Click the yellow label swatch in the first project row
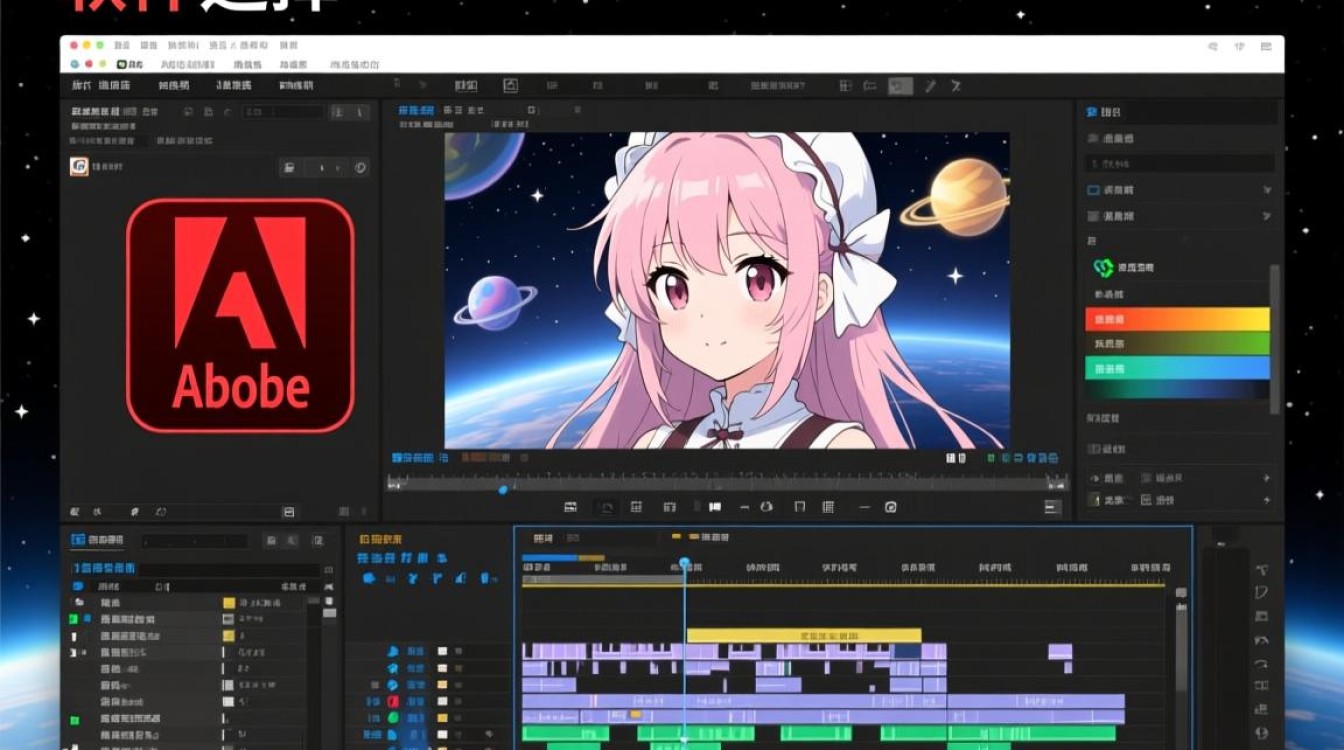 click(229, 603)
